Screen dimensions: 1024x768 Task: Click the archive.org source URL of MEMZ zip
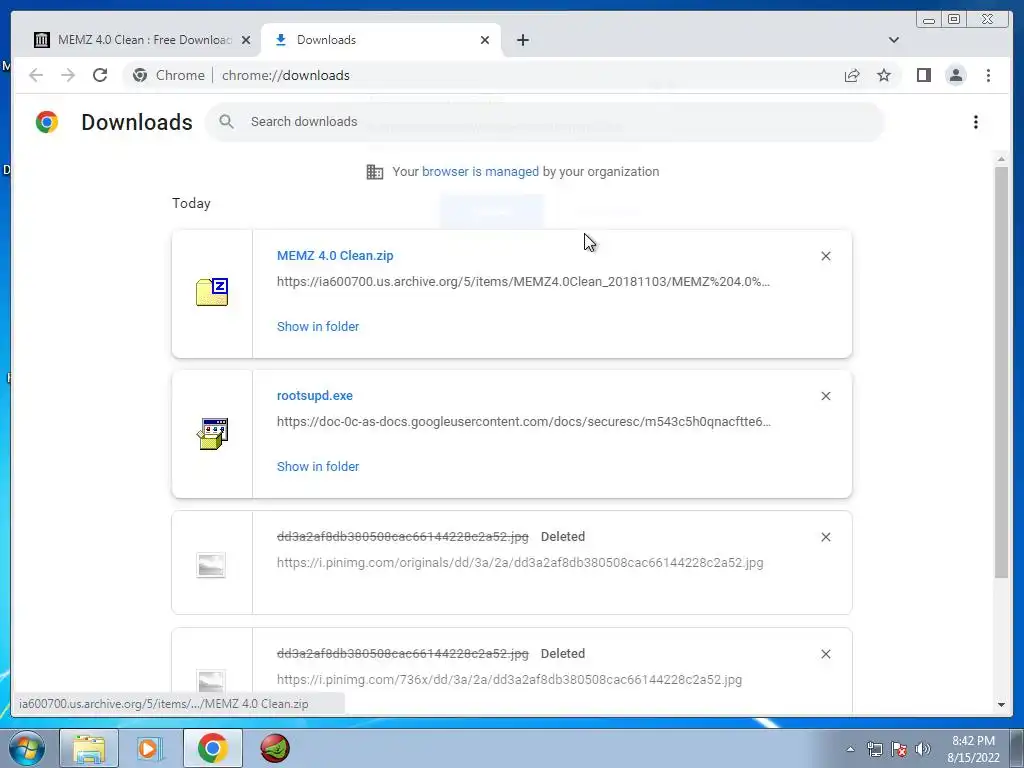[523, 282]
